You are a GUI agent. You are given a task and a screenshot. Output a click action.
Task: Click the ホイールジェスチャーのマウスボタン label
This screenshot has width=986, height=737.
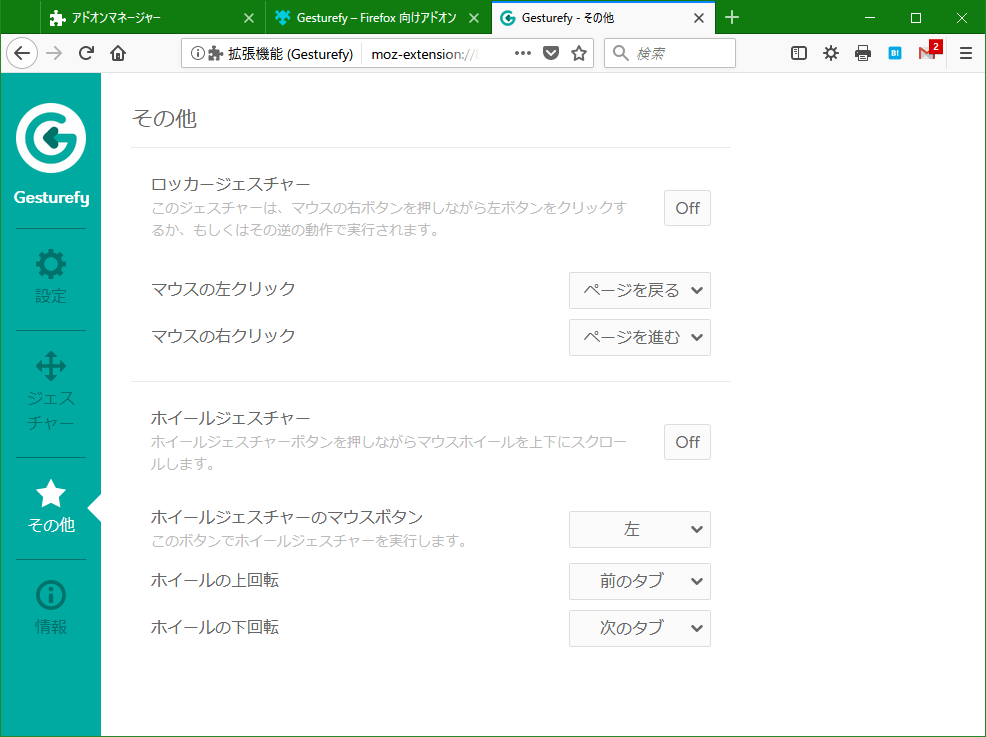coord(287,517)
